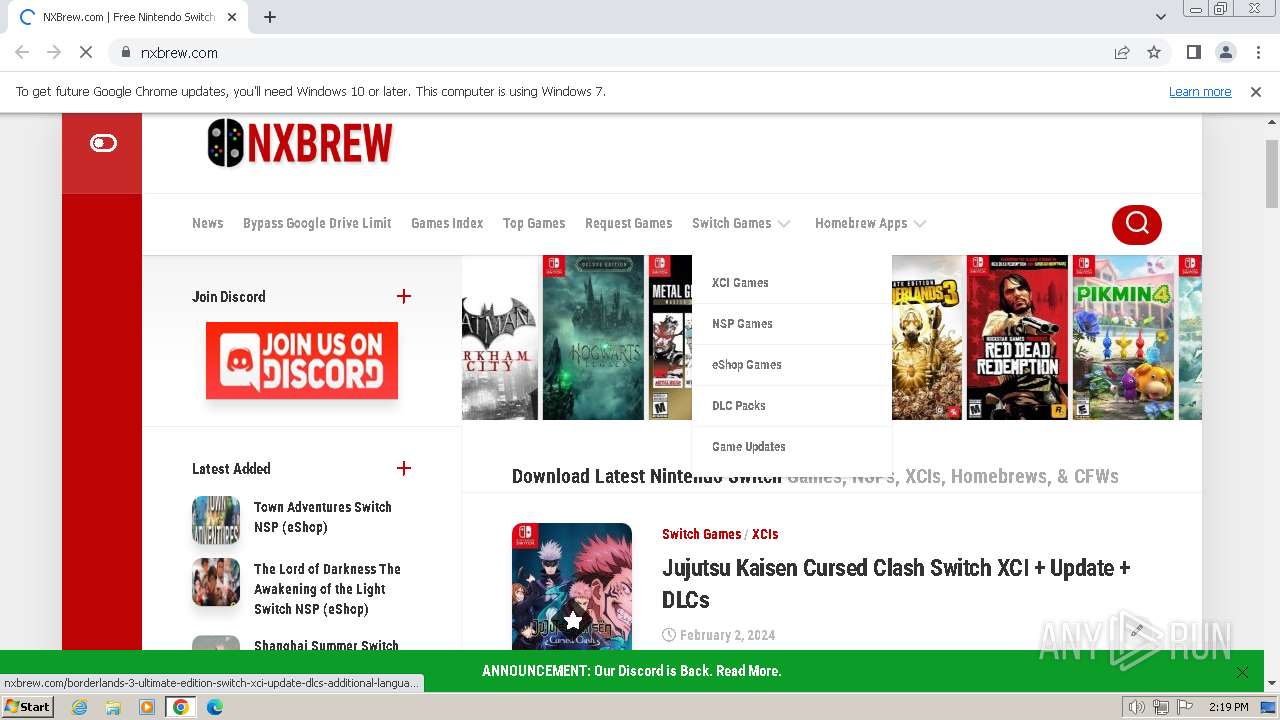Click the Join Us On Discord banner

(302, 360)
